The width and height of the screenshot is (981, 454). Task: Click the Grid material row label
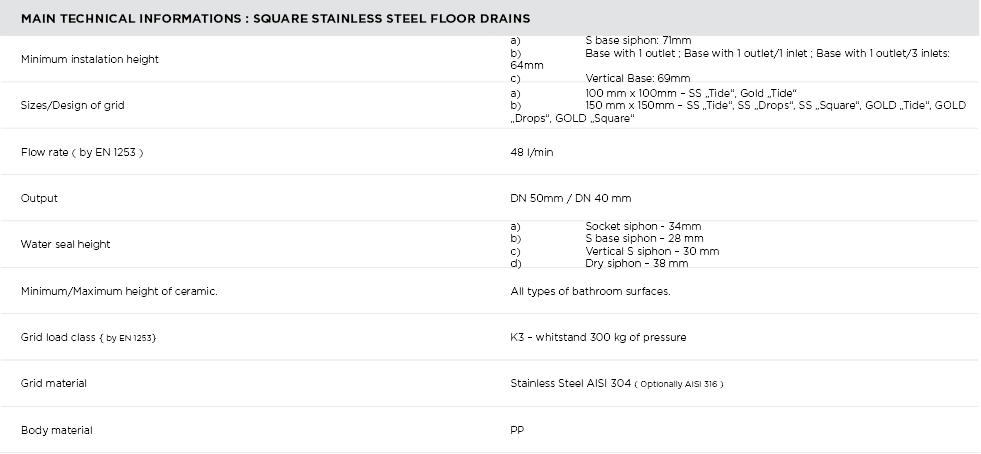pos(54,383)
